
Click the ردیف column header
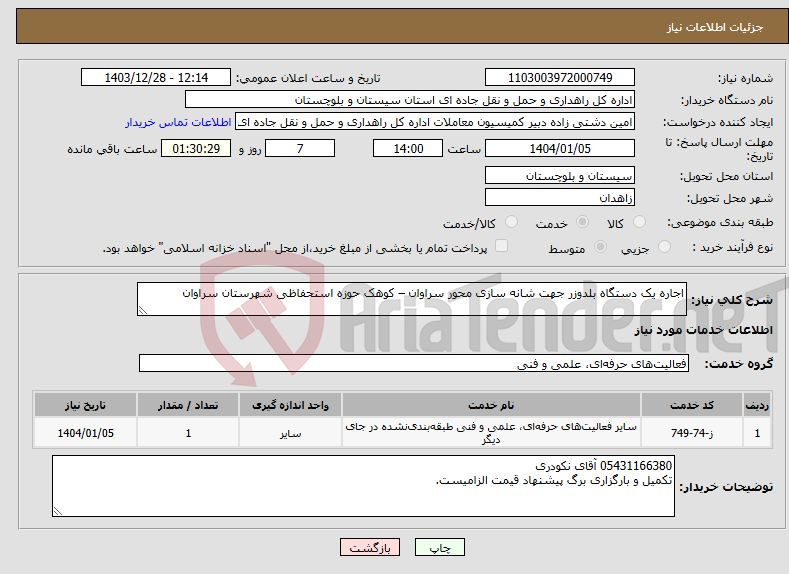point(757,405)
